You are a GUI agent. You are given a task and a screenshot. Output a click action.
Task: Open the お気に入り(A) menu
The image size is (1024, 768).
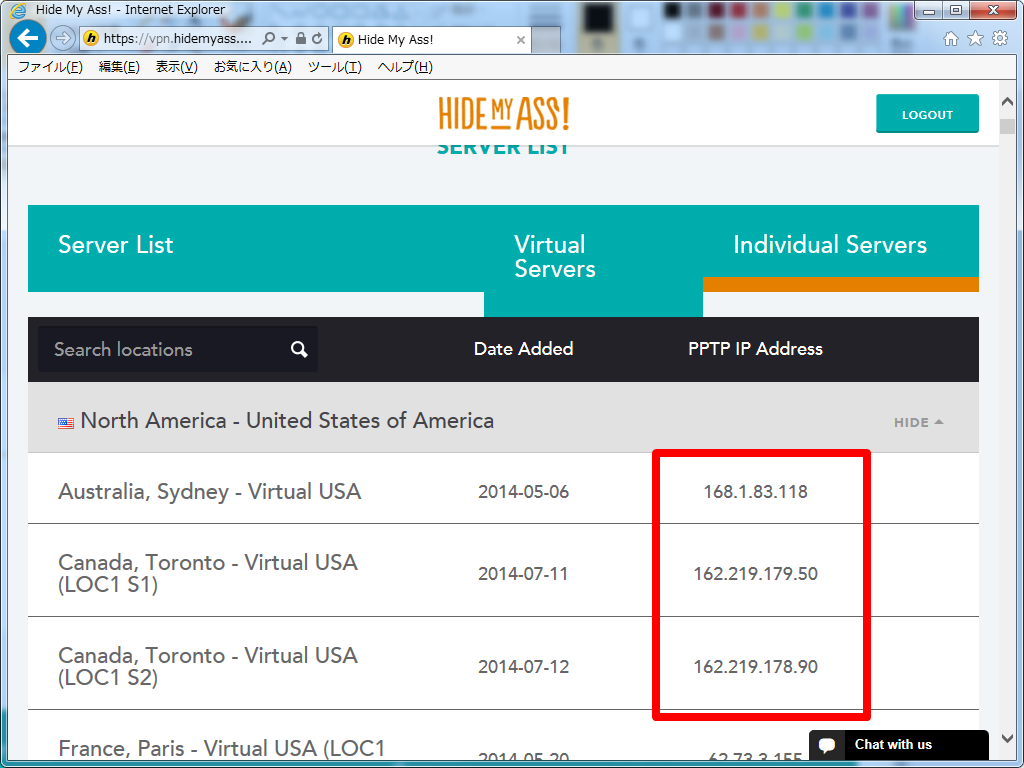[x=253, y=67]
